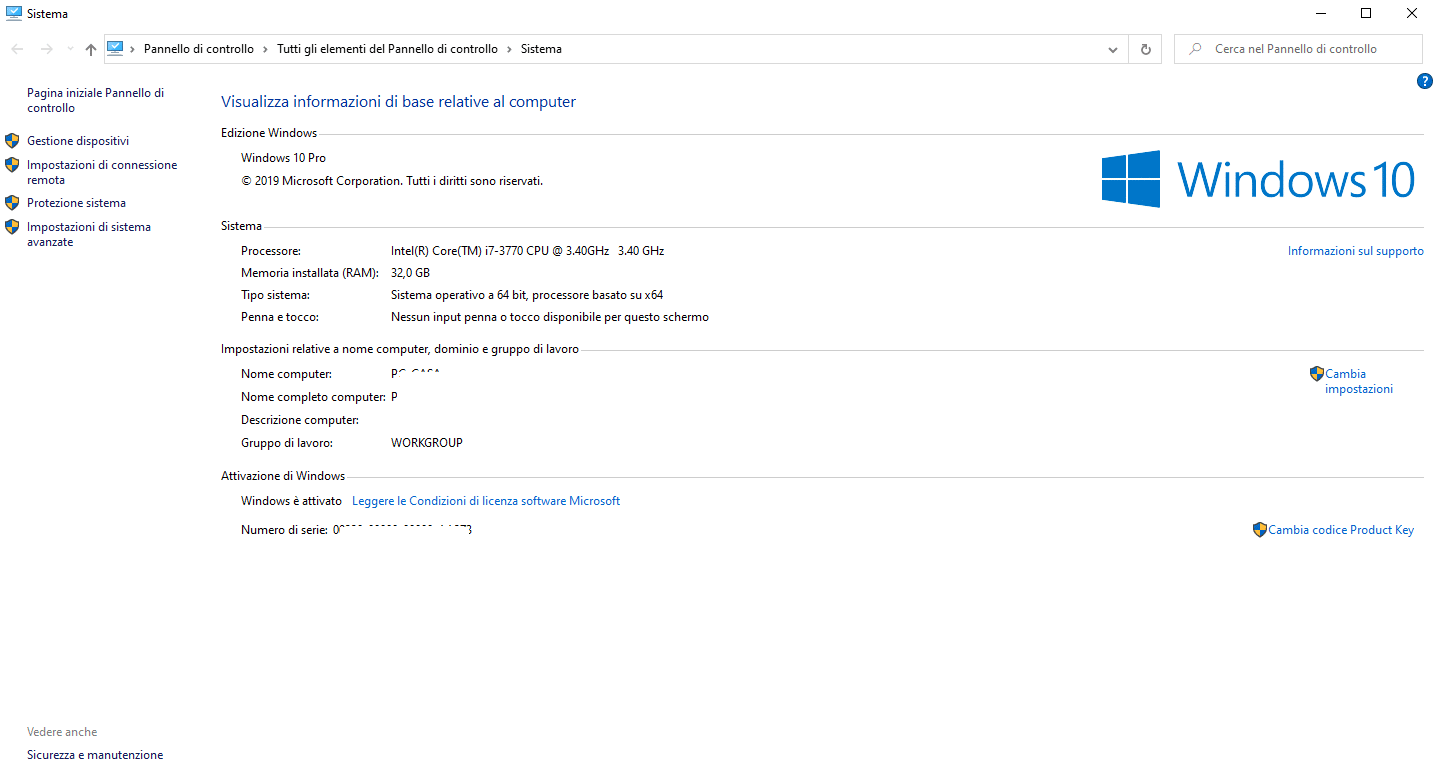Click shield icon next to Cambia codice Product Key

click(x=1260, y=530)
